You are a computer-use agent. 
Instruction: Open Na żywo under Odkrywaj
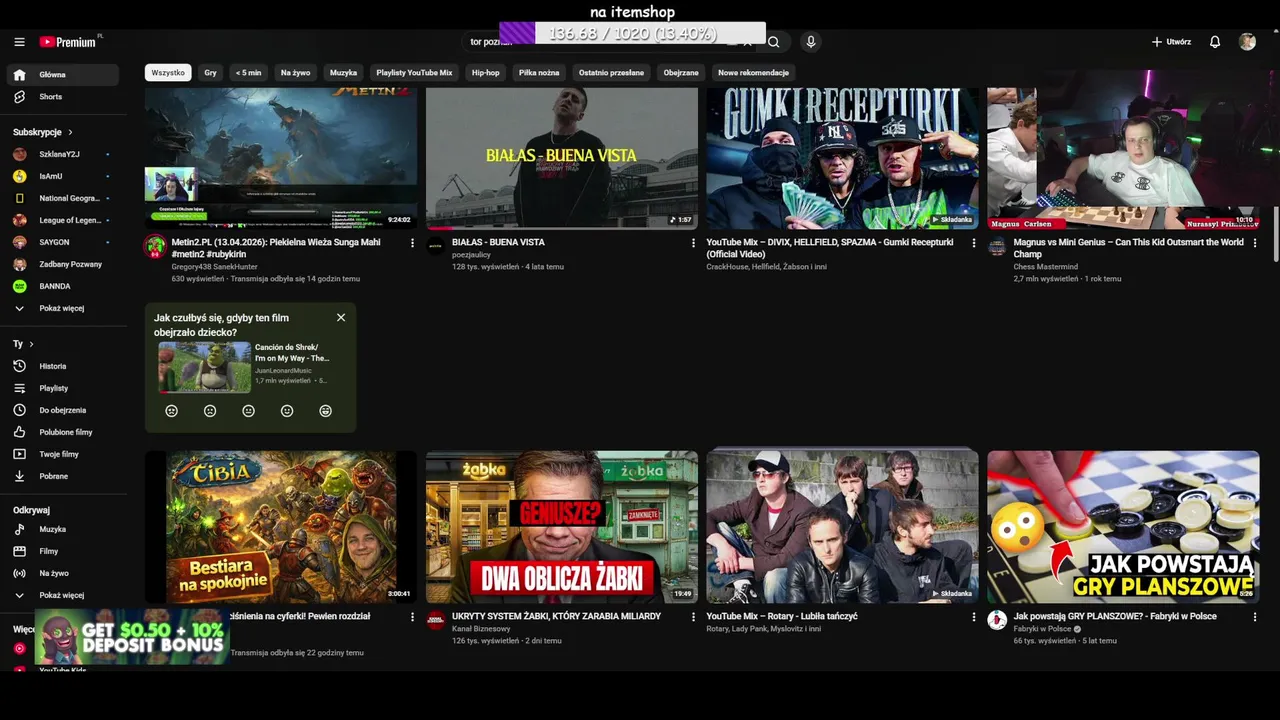coord(63,573)
